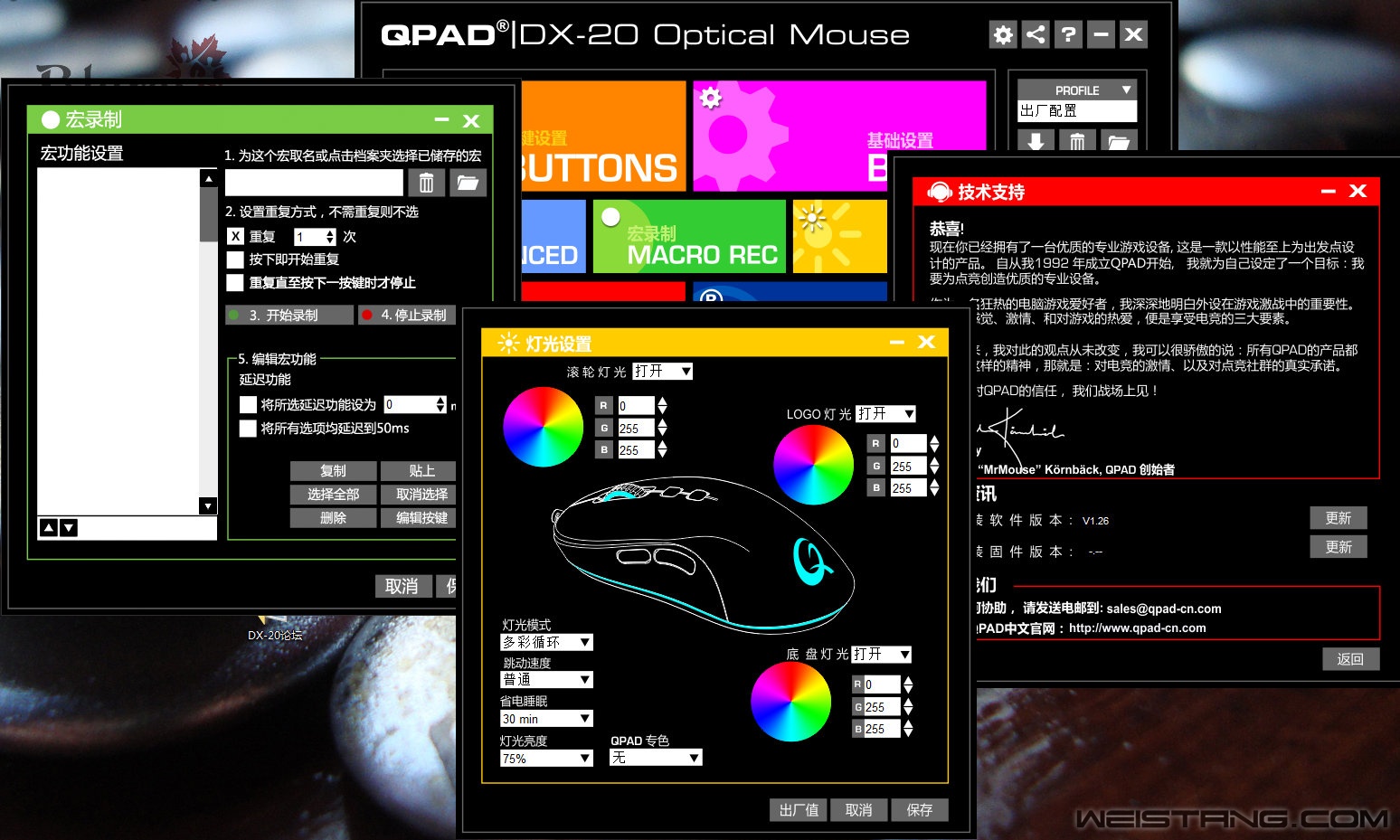This screenshot has height=840, width=1400.
Task: Move macro item down arrow below list
Action: tap(69, 527)
